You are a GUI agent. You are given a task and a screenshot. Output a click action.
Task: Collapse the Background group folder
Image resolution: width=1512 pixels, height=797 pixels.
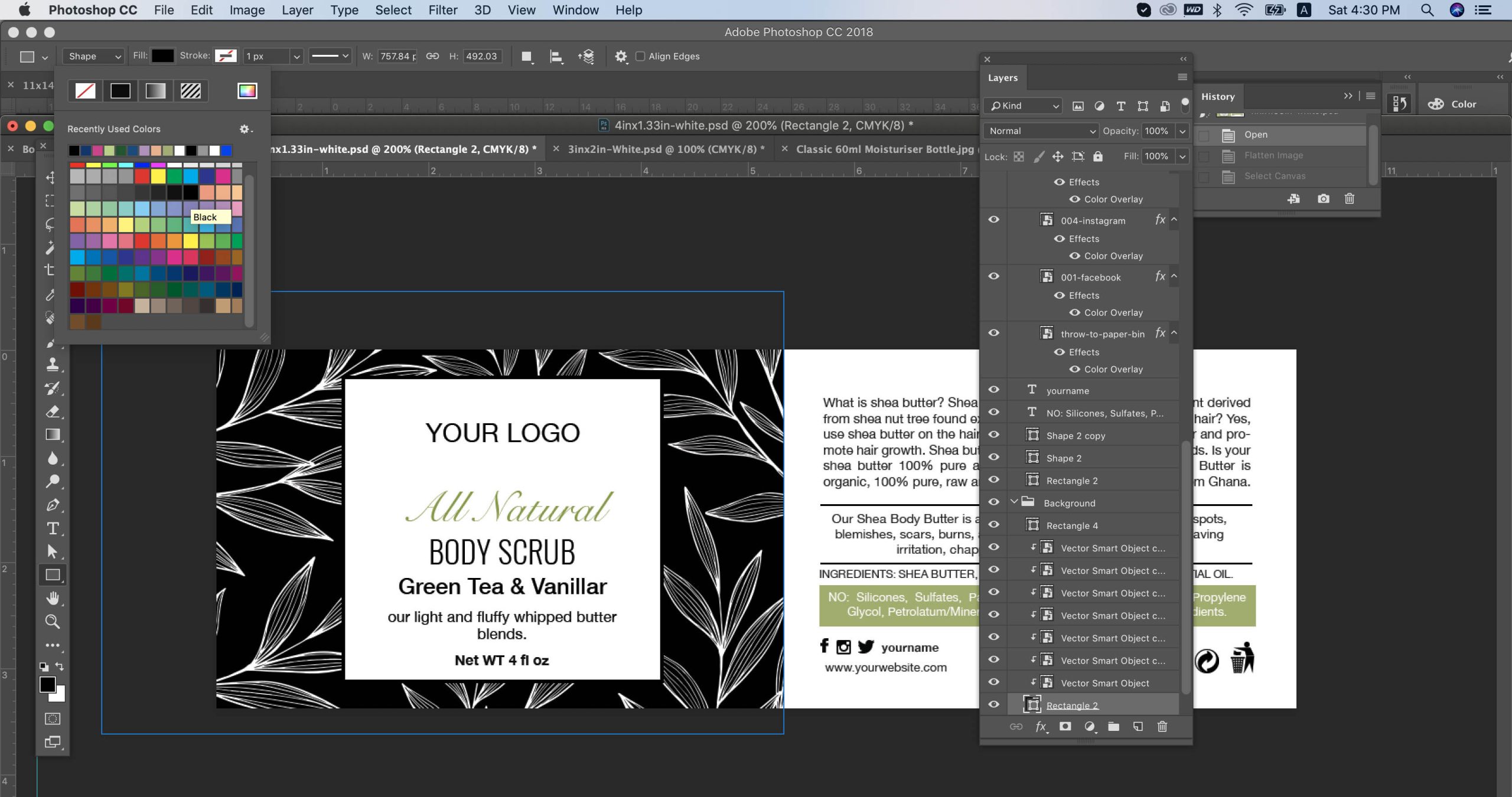[x=1014, y=502]
